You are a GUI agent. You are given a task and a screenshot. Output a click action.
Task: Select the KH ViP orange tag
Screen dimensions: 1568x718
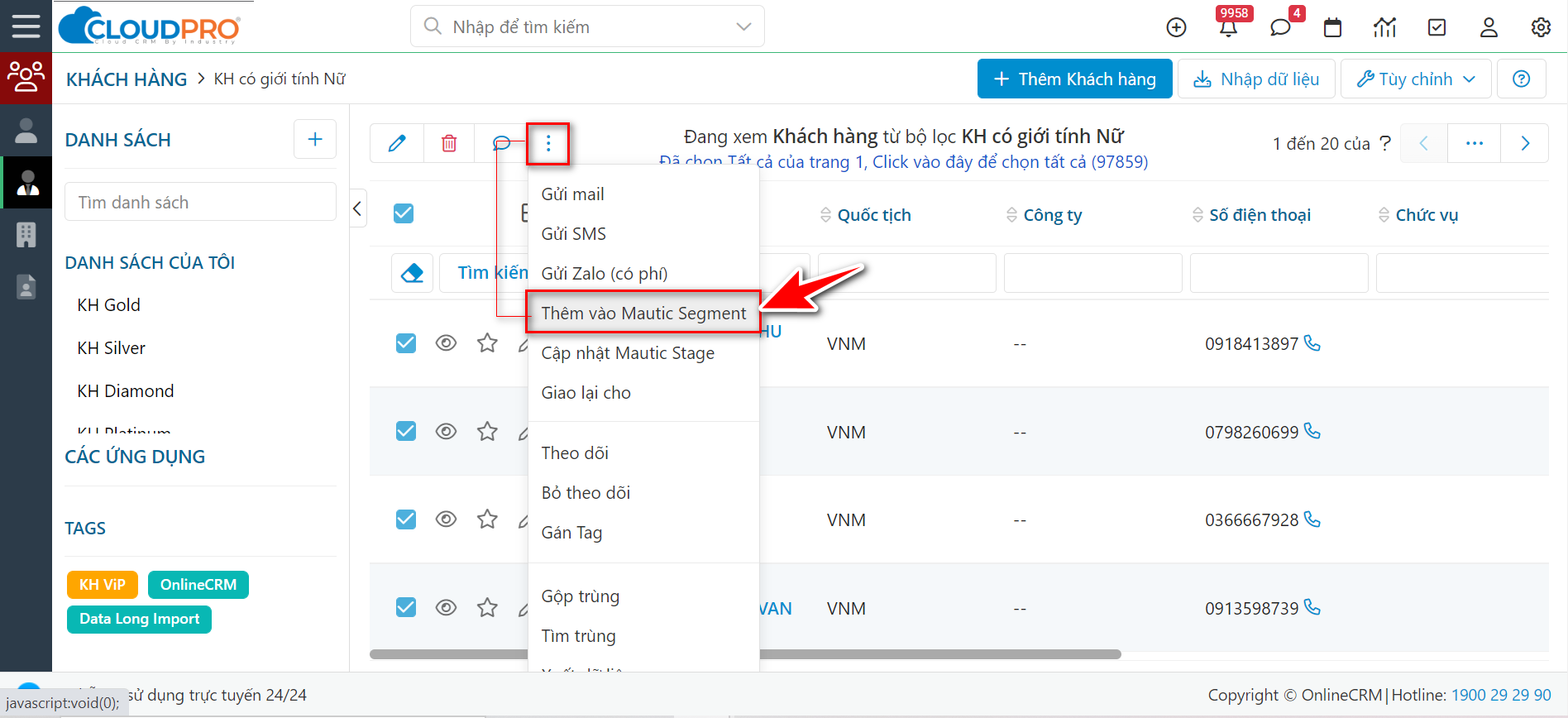pos(103,584)
